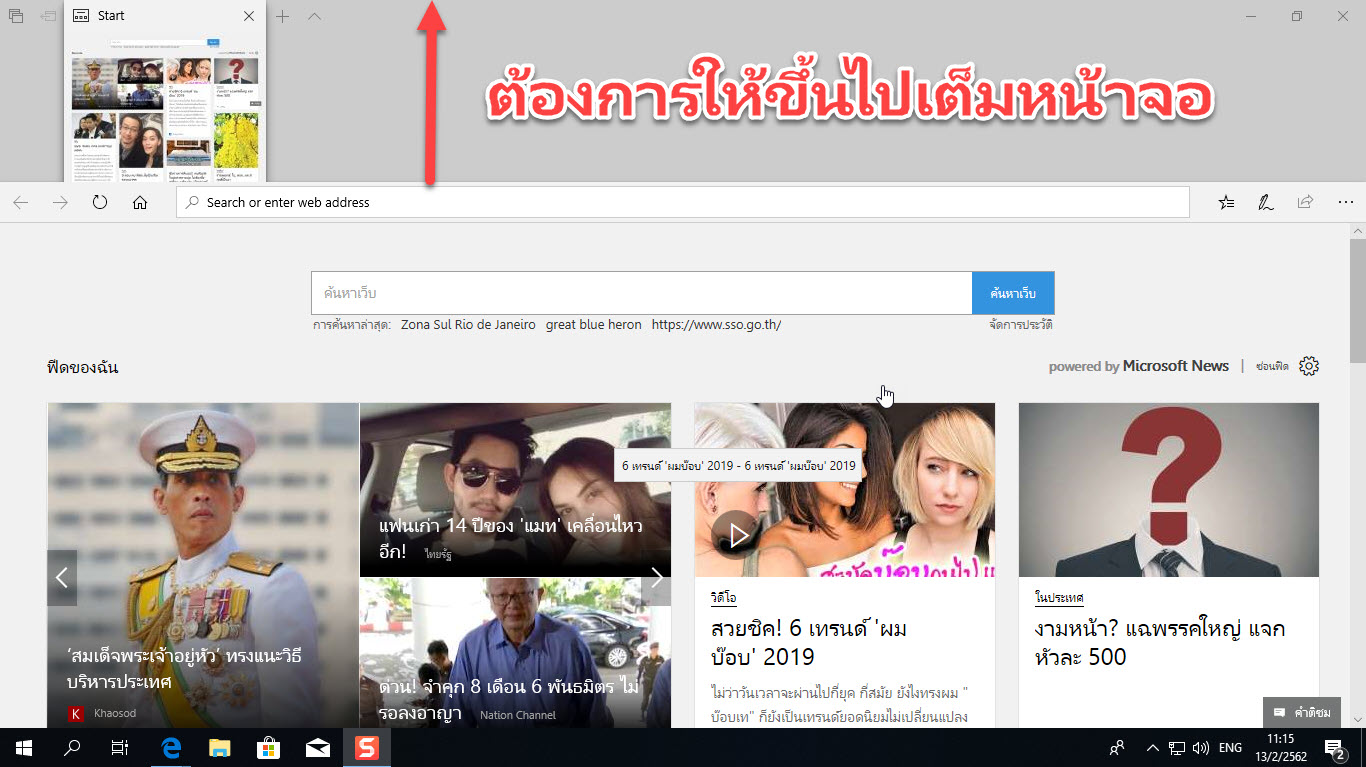Open a new tab with the plus button

click(x=283, y=17)
